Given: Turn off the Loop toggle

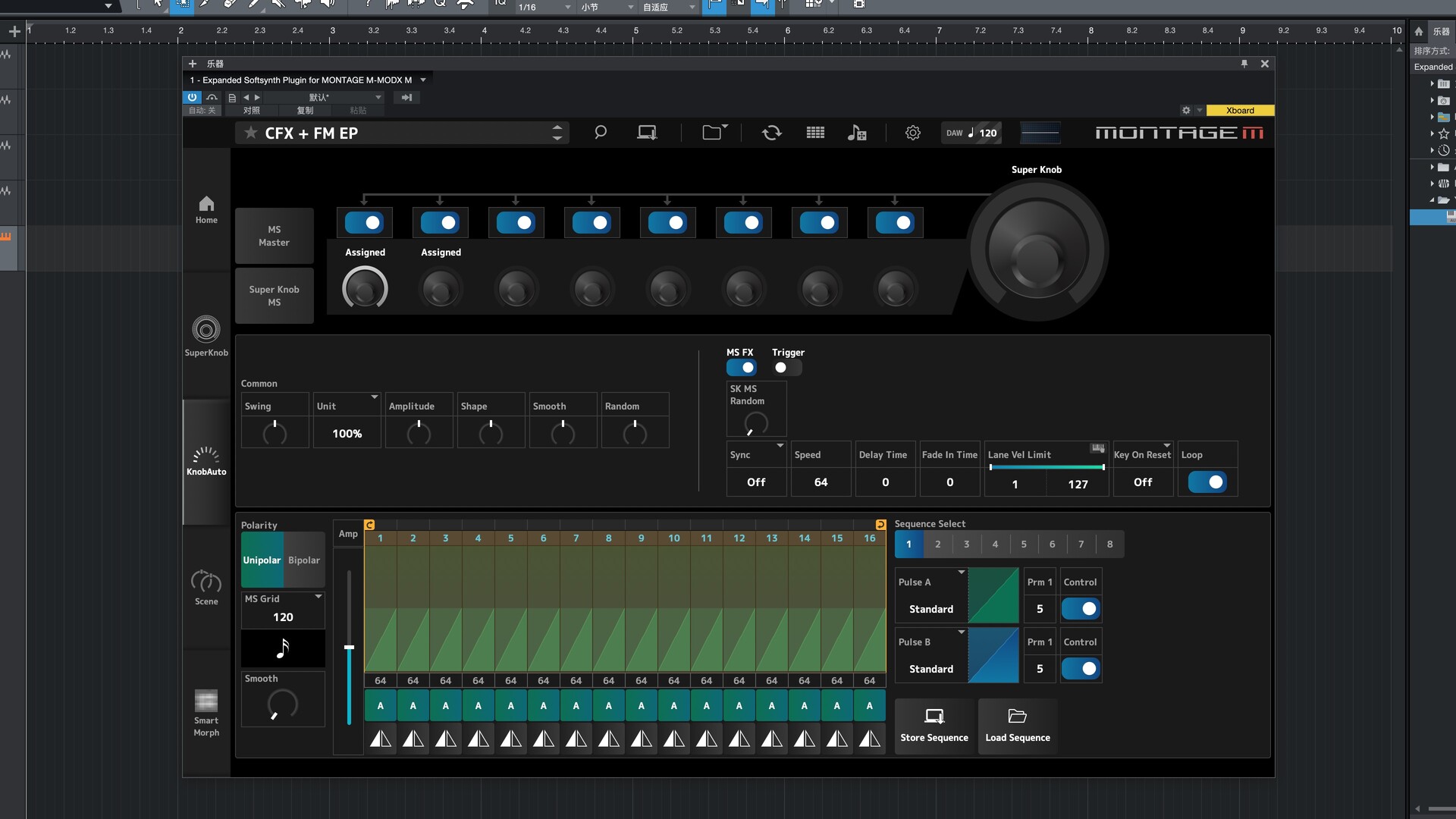Looking at the screenshot, I should click(x=1207, y=482).
